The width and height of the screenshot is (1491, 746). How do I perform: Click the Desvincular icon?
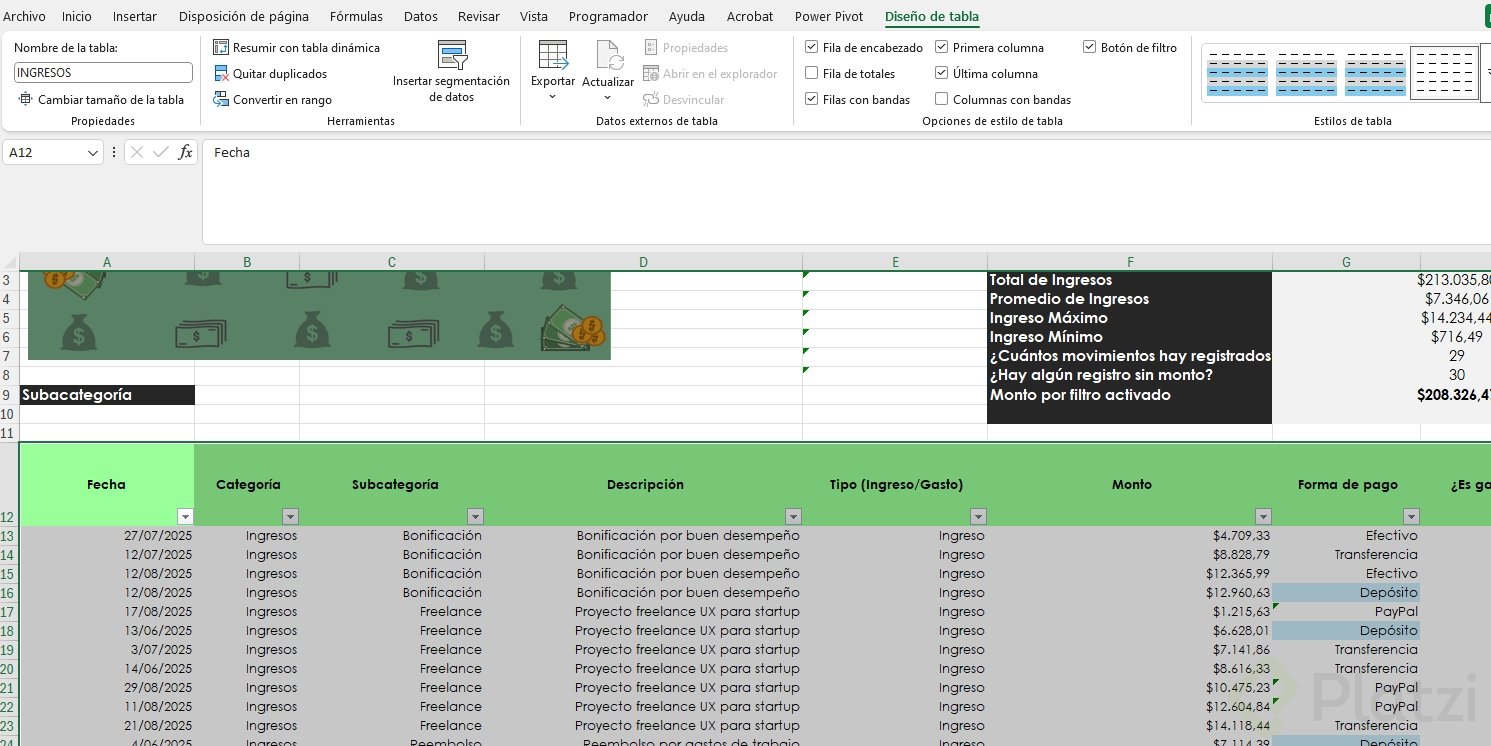[651, 99]
